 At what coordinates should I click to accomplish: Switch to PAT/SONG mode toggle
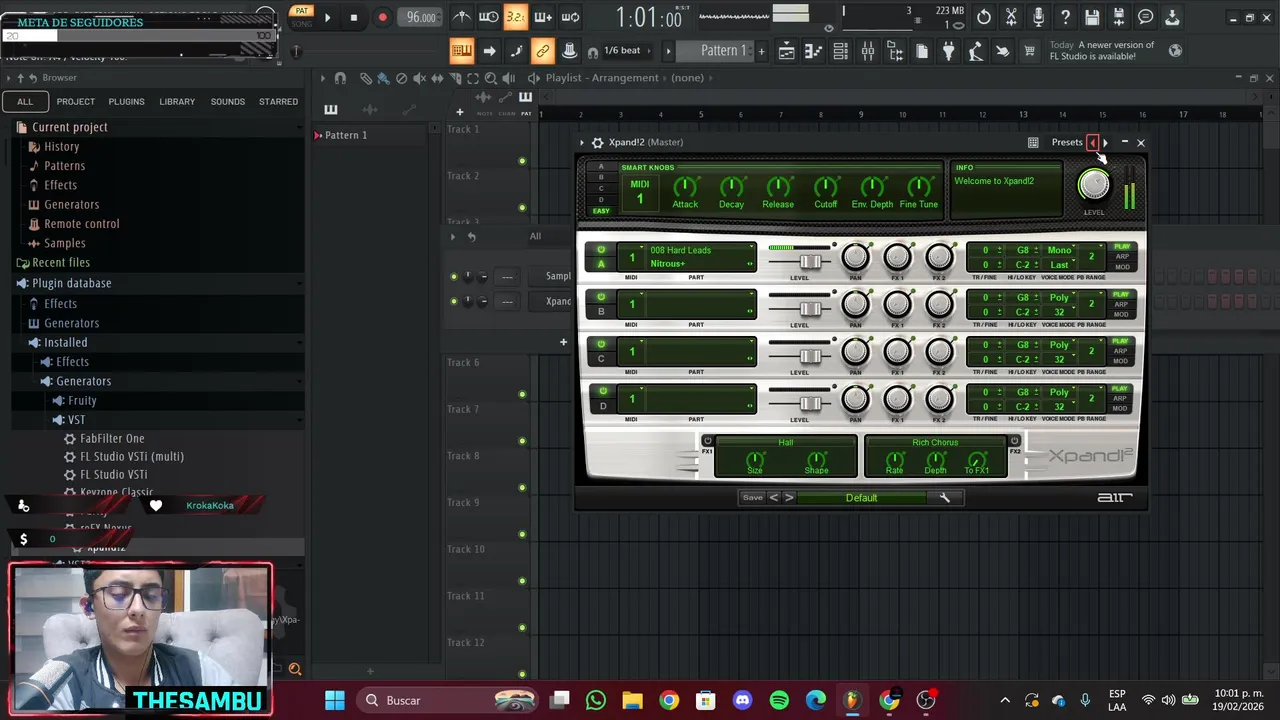point(300,17)
